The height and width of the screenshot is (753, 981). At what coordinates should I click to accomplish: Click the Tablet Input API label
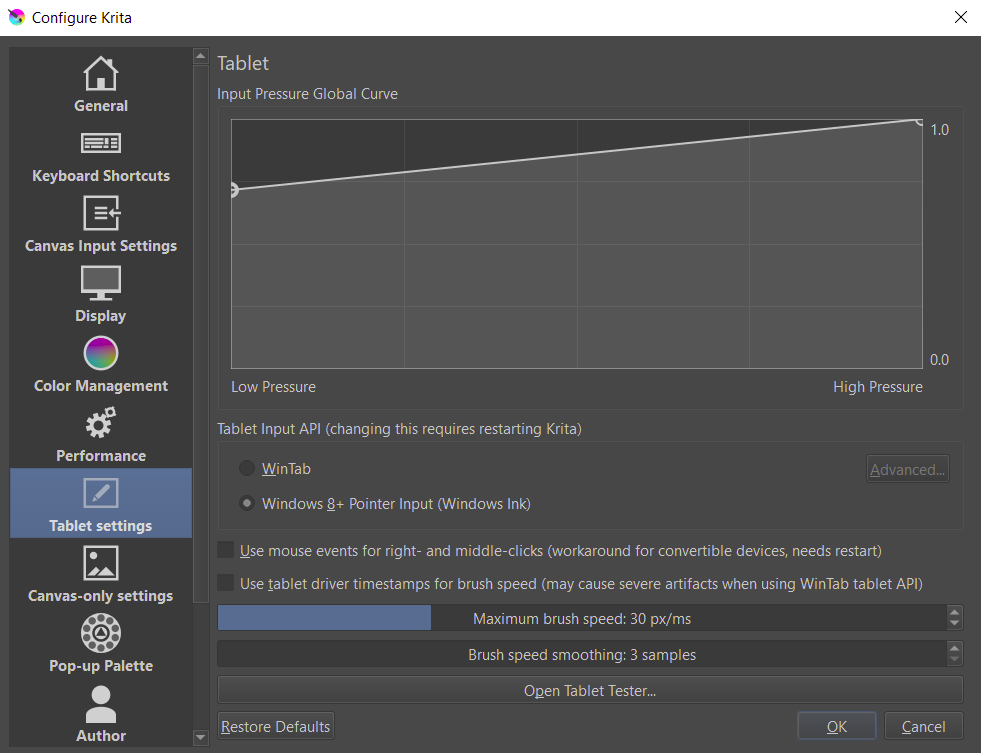pos(399,429)
